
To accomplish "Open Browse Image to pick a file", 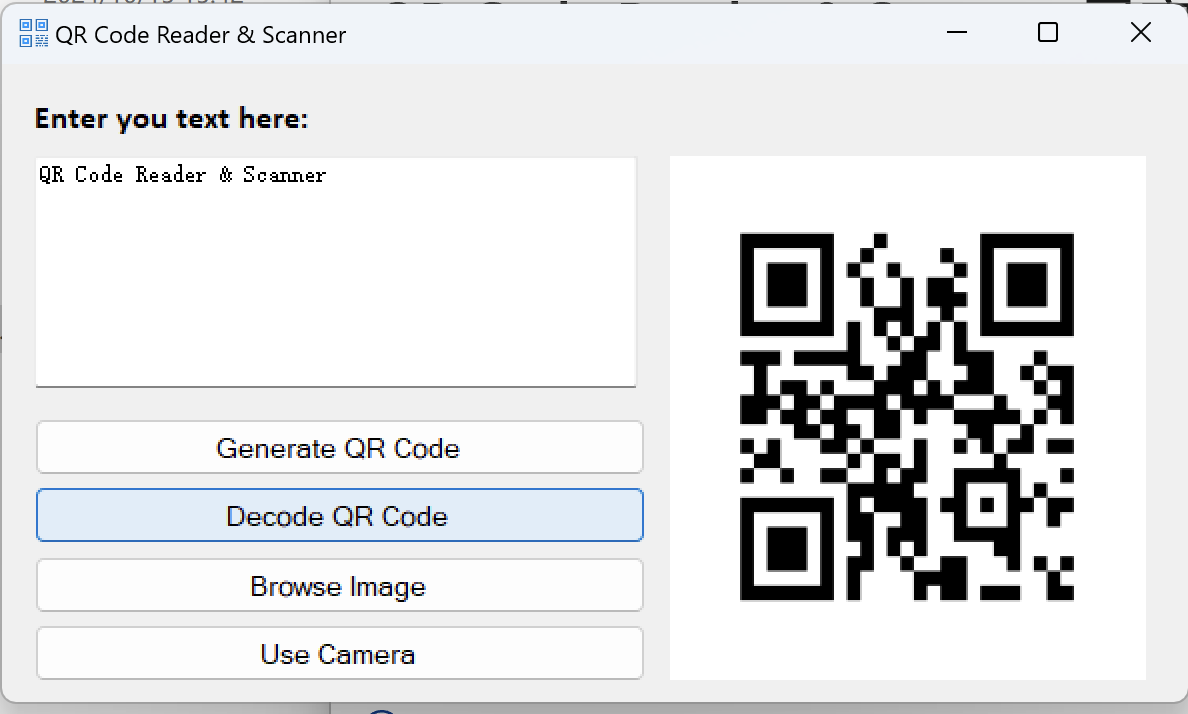I will point(339,586).
